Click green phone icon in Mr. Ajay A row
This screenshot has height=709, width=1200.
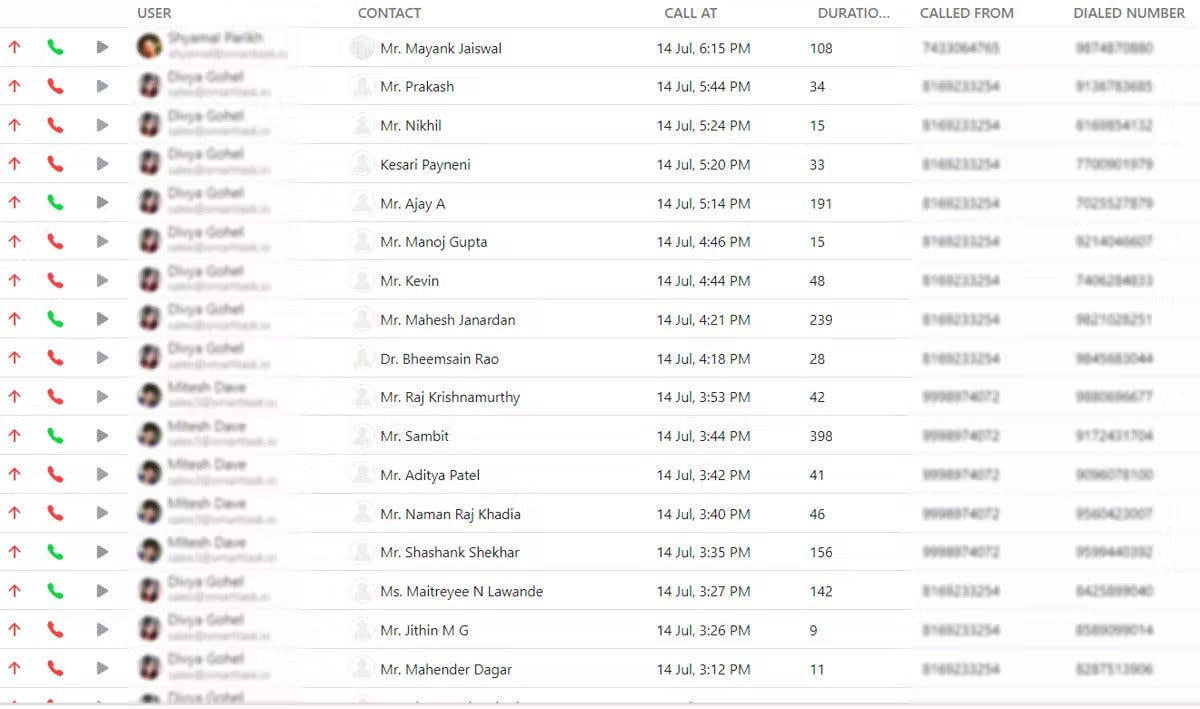[x=55, y=203]
